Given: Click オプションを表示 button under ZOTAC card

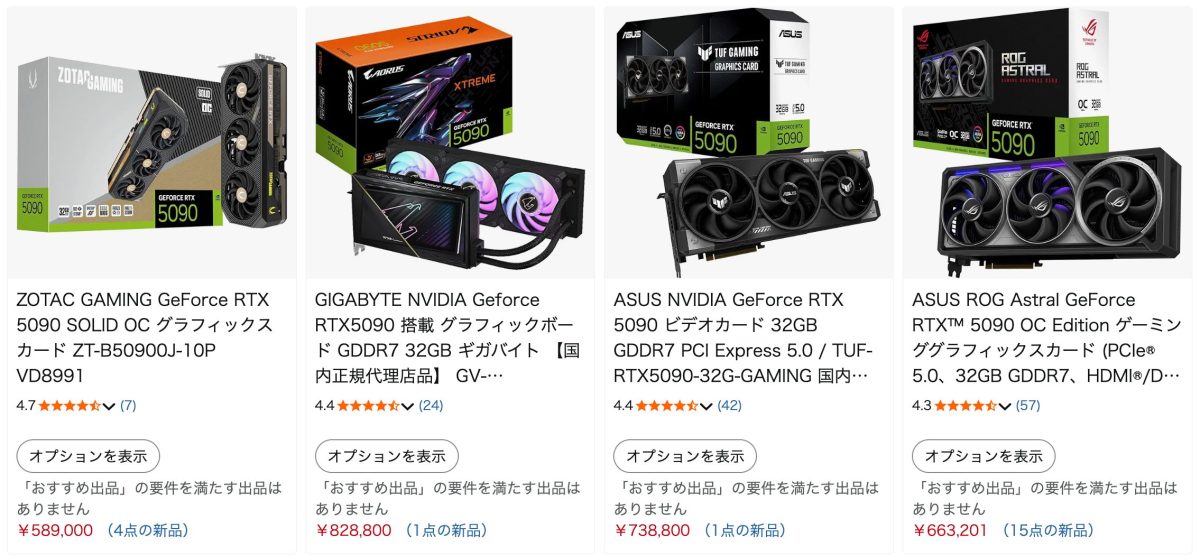Looking at the screenshot, I should (x=88, y=456).
